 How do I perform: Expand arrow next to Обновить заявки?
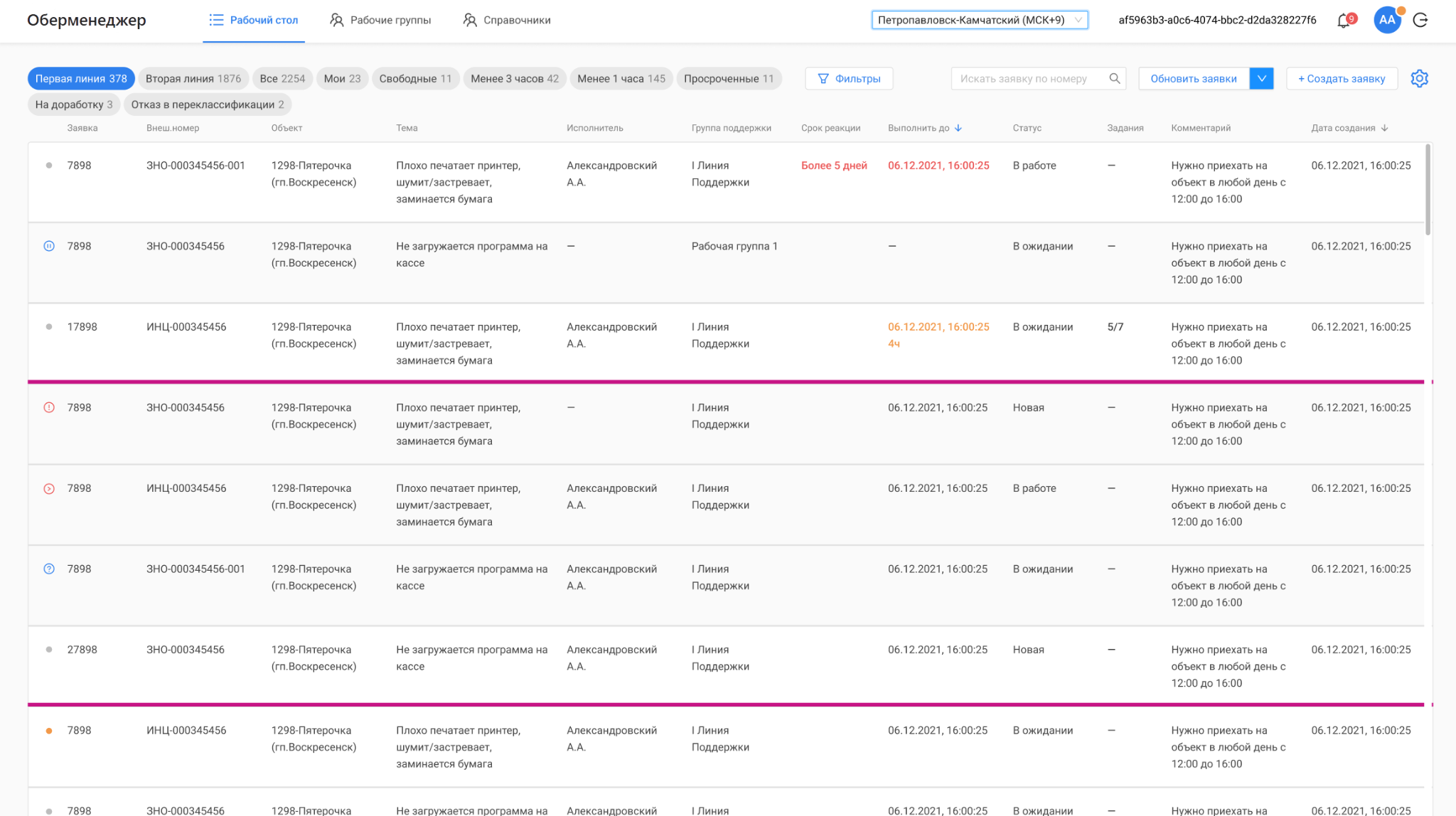pyautogui.click(x=1261, y=79)
